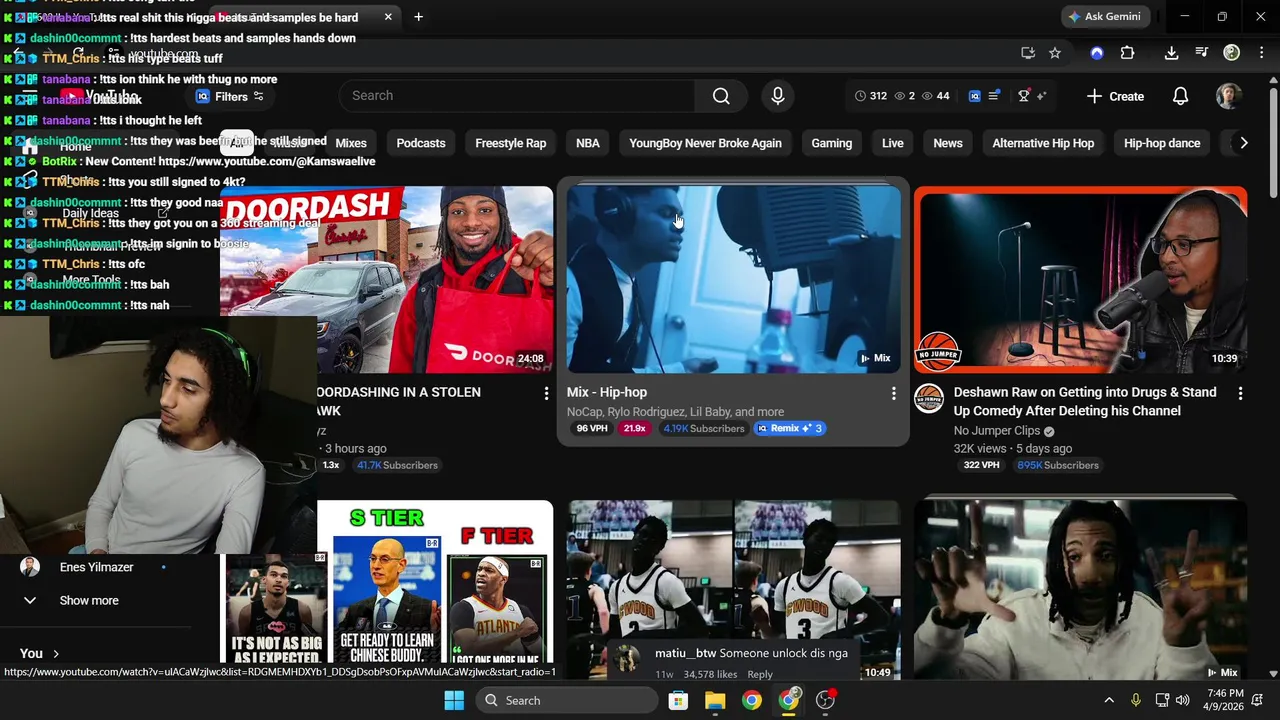This screenshot has height=720, width=1280.
Task: Open the YouTube notifications bell
Action: click(x=1180, y=96)
